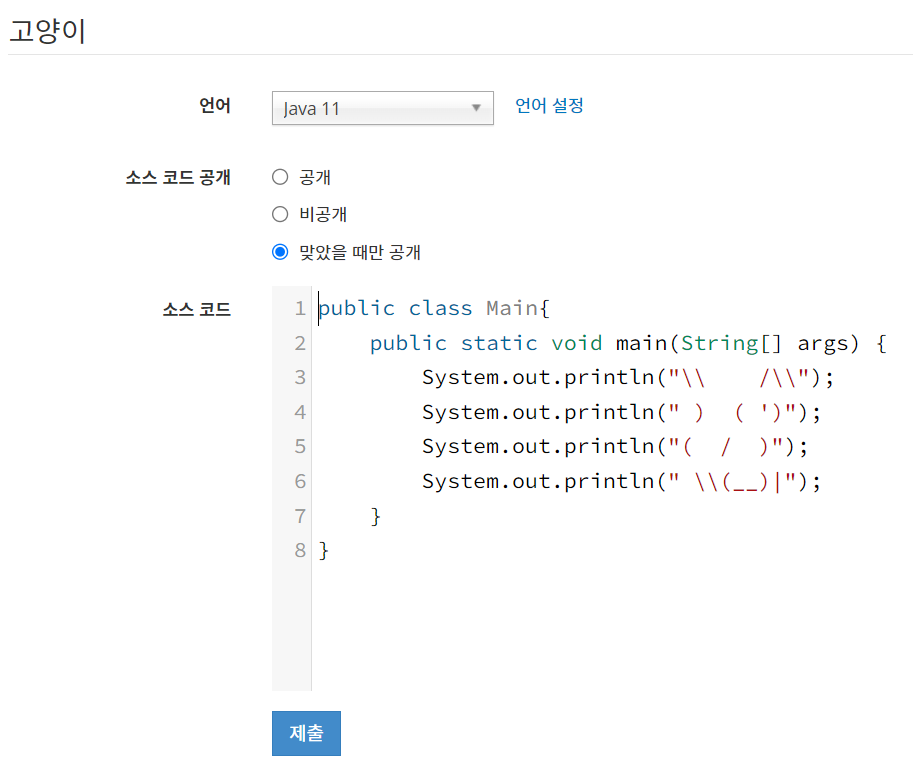Click code line 5 println statement
Viewport: 913px width, 780px height.
coord(615,446)
